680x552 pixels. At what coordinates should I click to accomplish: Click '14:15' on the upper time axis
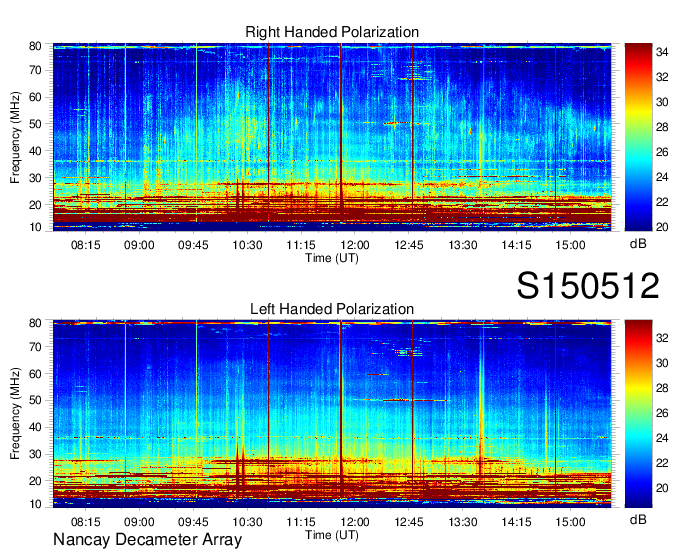click(517, 245)
